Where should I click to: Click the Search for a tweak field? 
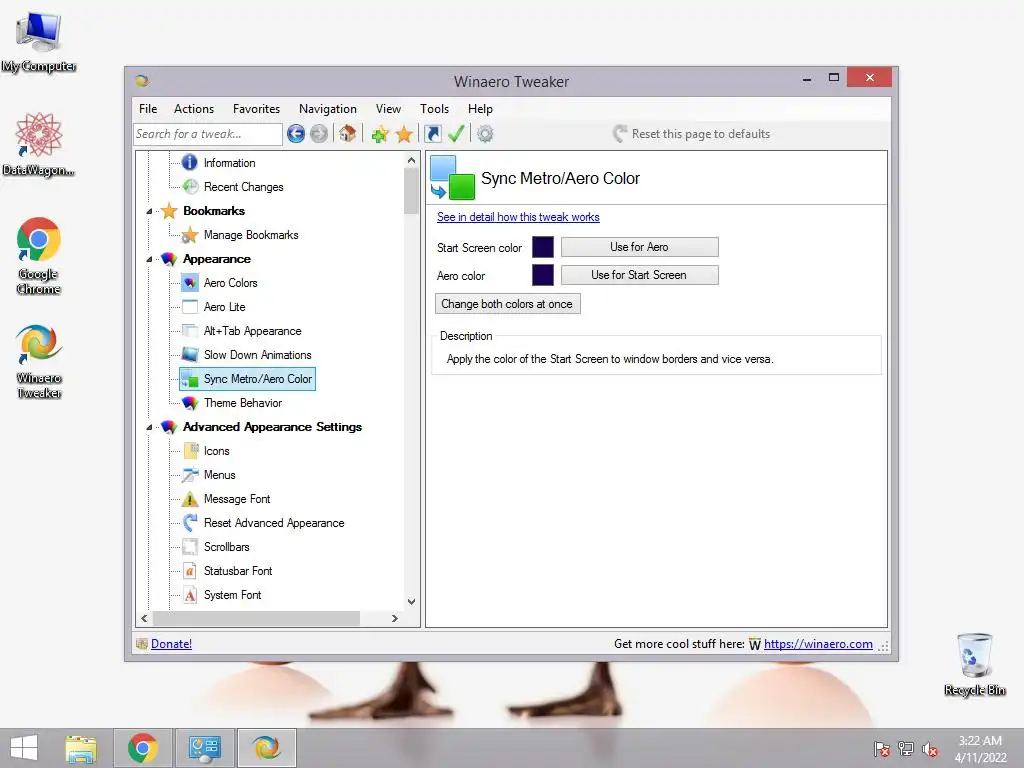tap(208, 134)
